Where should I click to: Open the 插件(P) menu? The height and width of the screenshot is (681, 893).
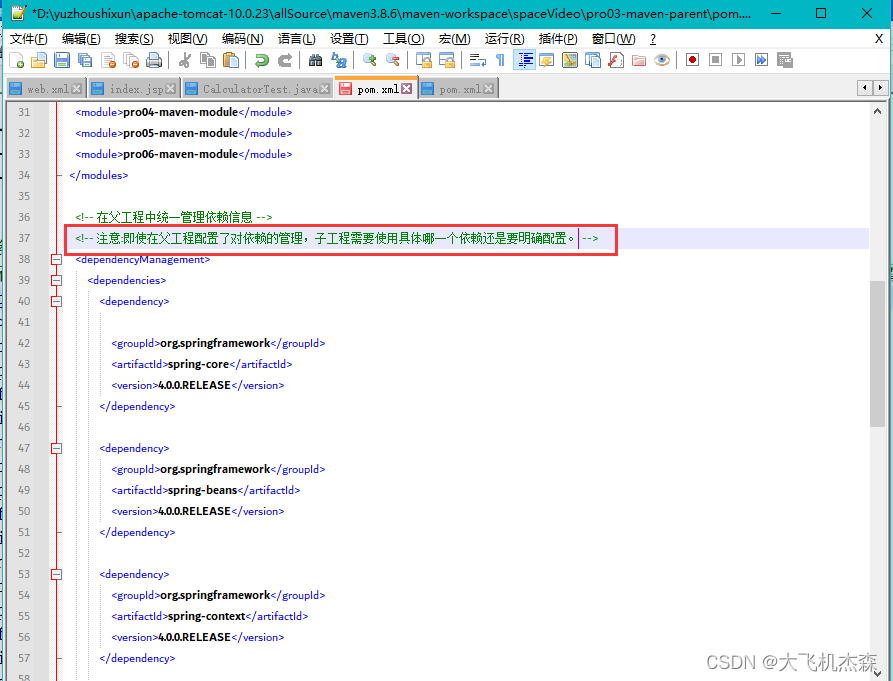click(558, 39)
